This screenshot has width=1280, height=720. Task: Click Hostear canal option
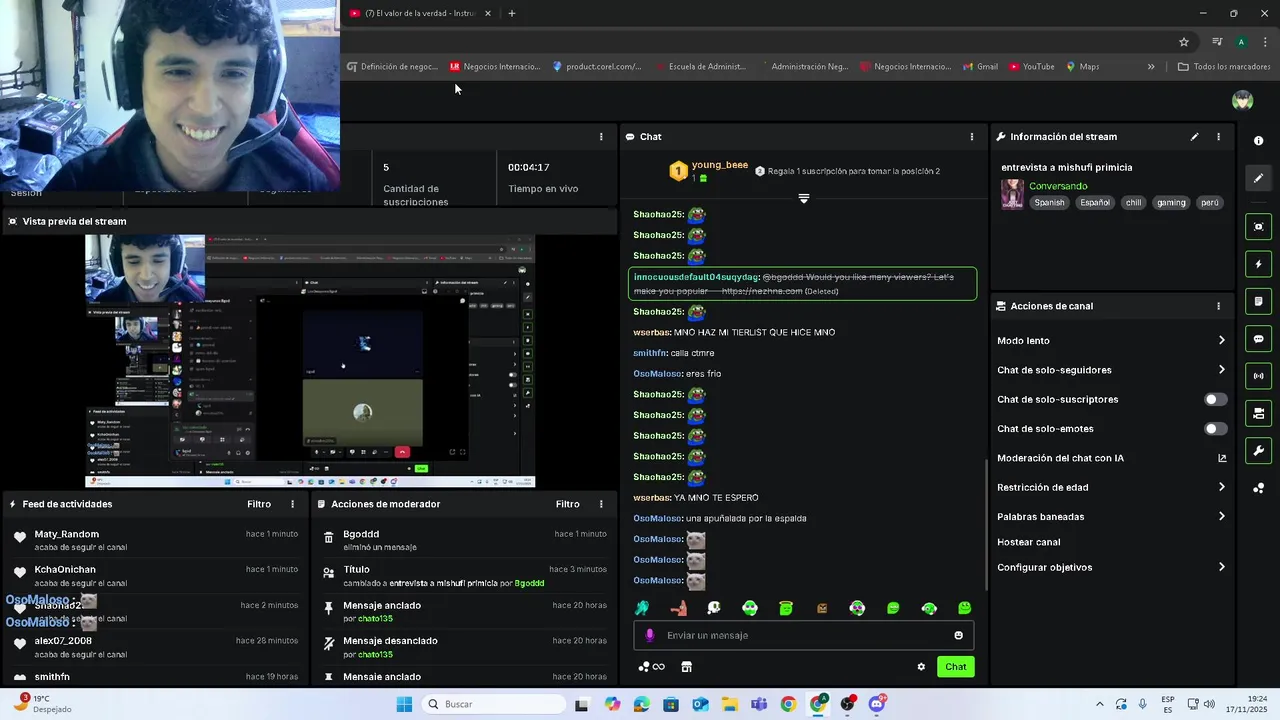[1028, 542]
